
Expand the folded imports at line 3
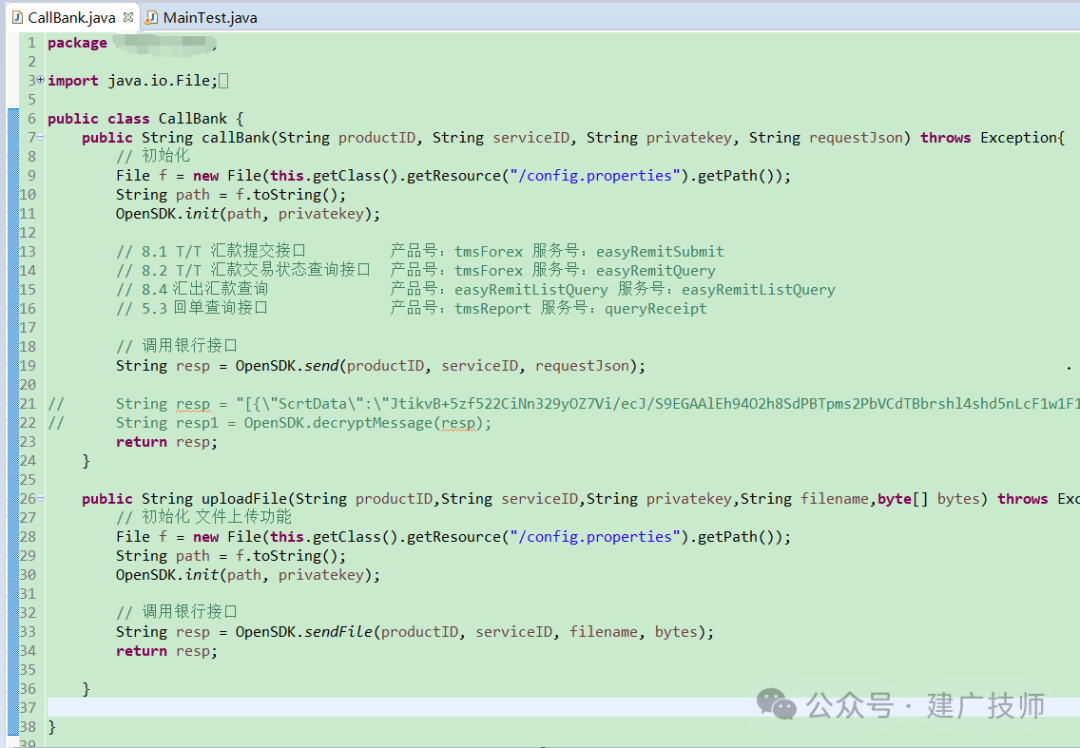click(41, 80)
